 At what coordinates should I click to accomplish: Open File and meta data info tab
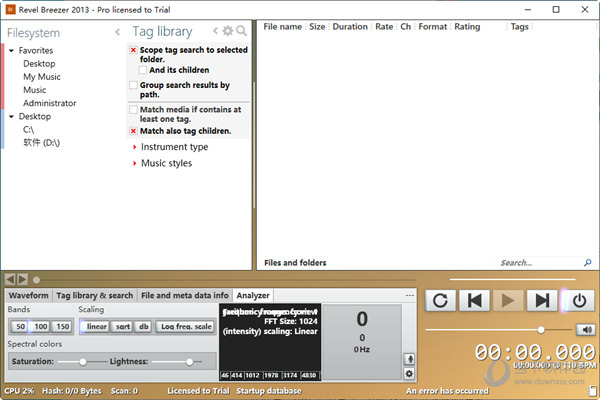(x=184, y=296)
